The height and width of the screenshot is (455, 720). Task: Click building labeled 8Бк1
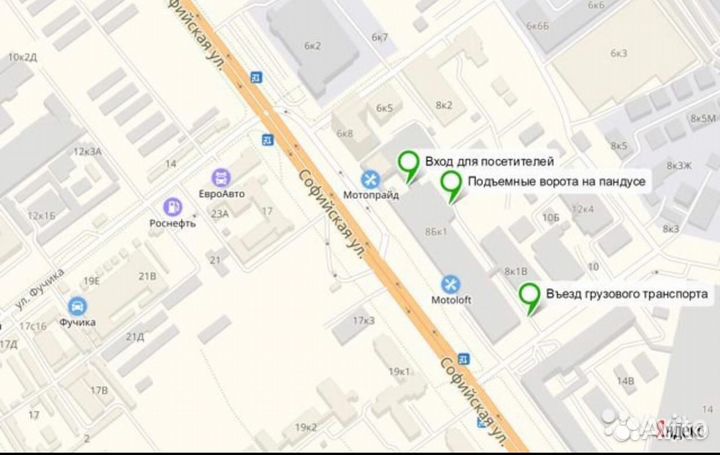click(x=436, y=232)
